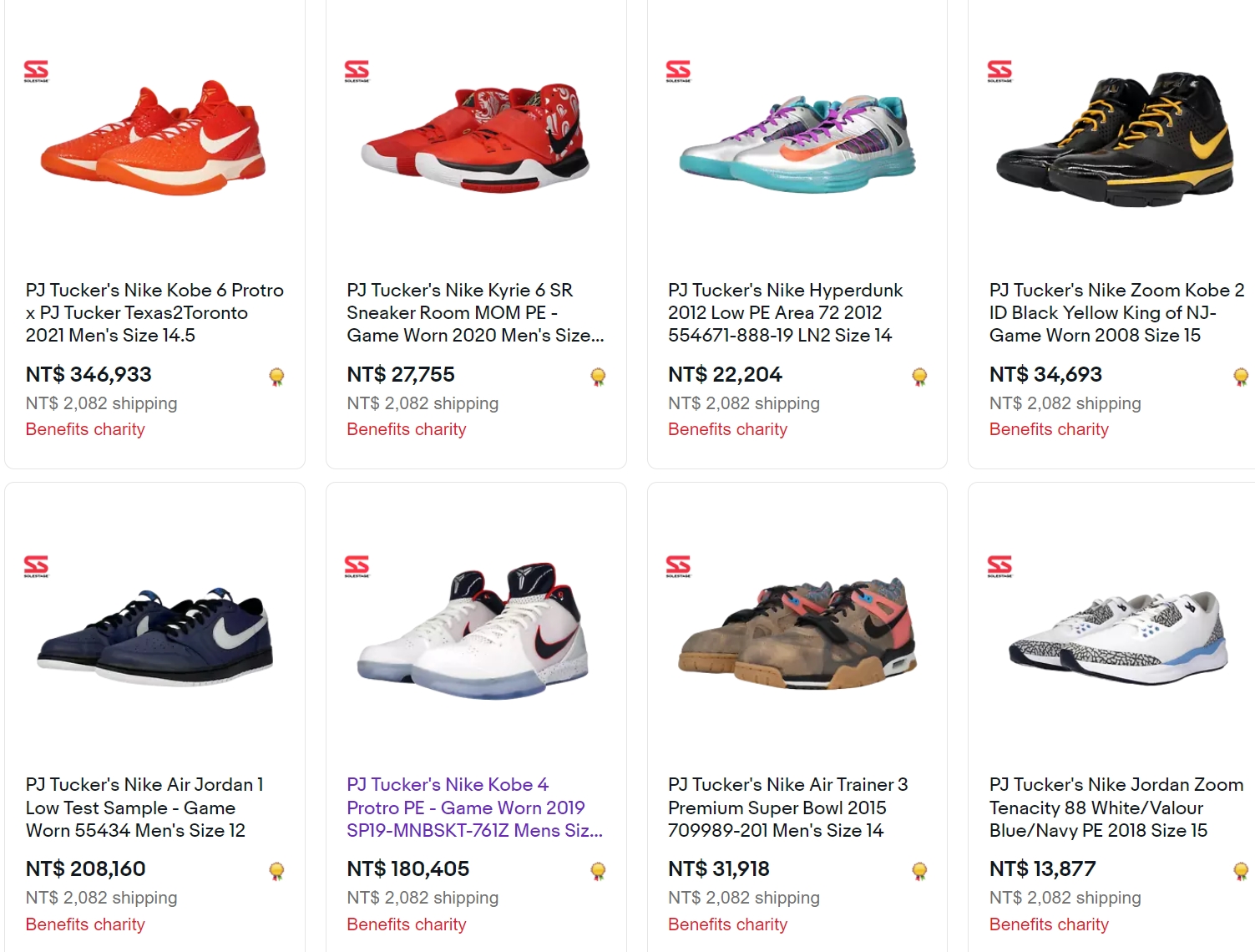Open the PJ Tucker's Nike Kobe 4 Protro PE listing

point(473,808)
